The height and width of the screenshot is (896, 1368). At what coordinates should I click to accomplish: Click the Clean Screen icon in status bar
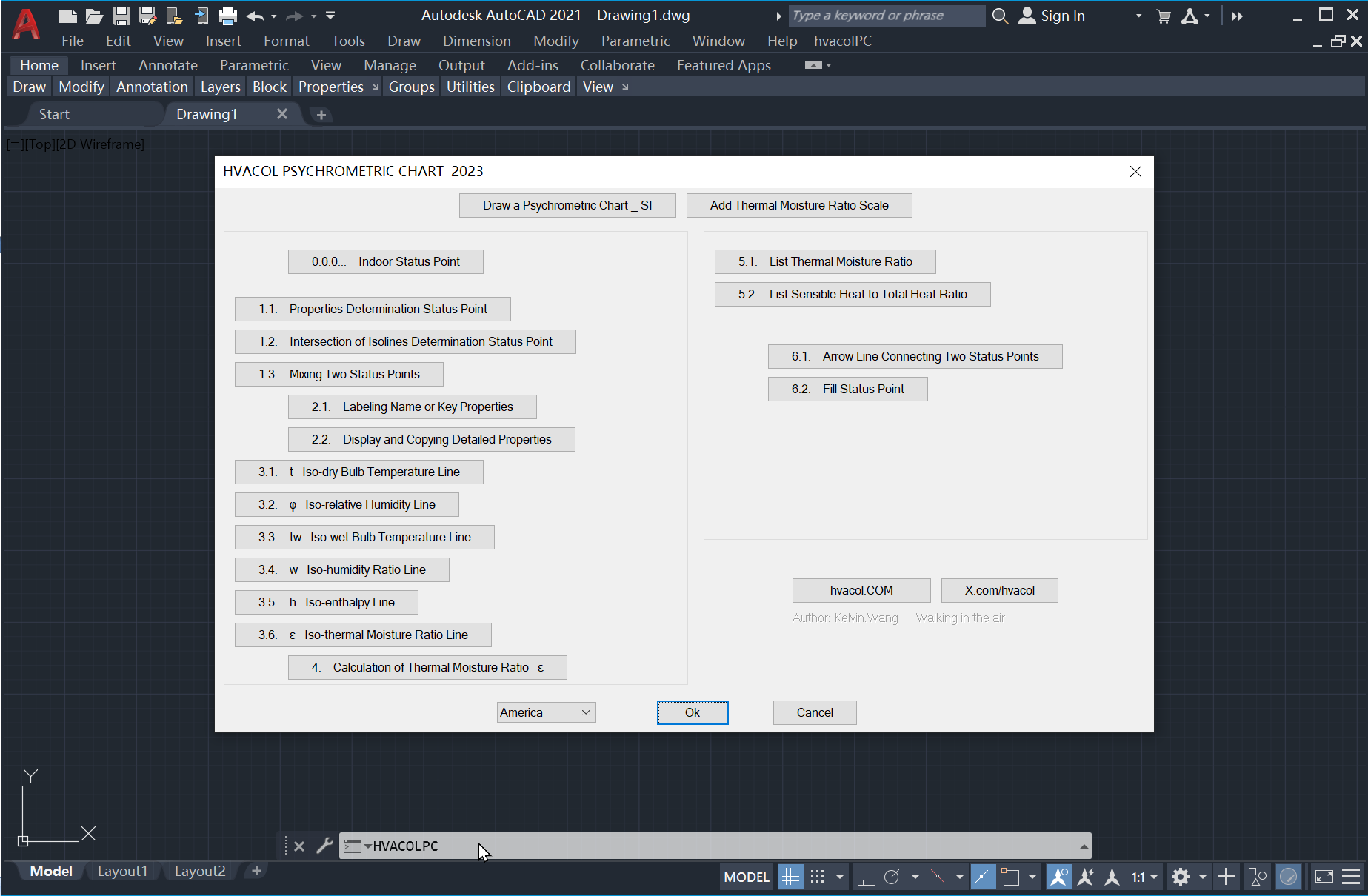coord(1324,877)
